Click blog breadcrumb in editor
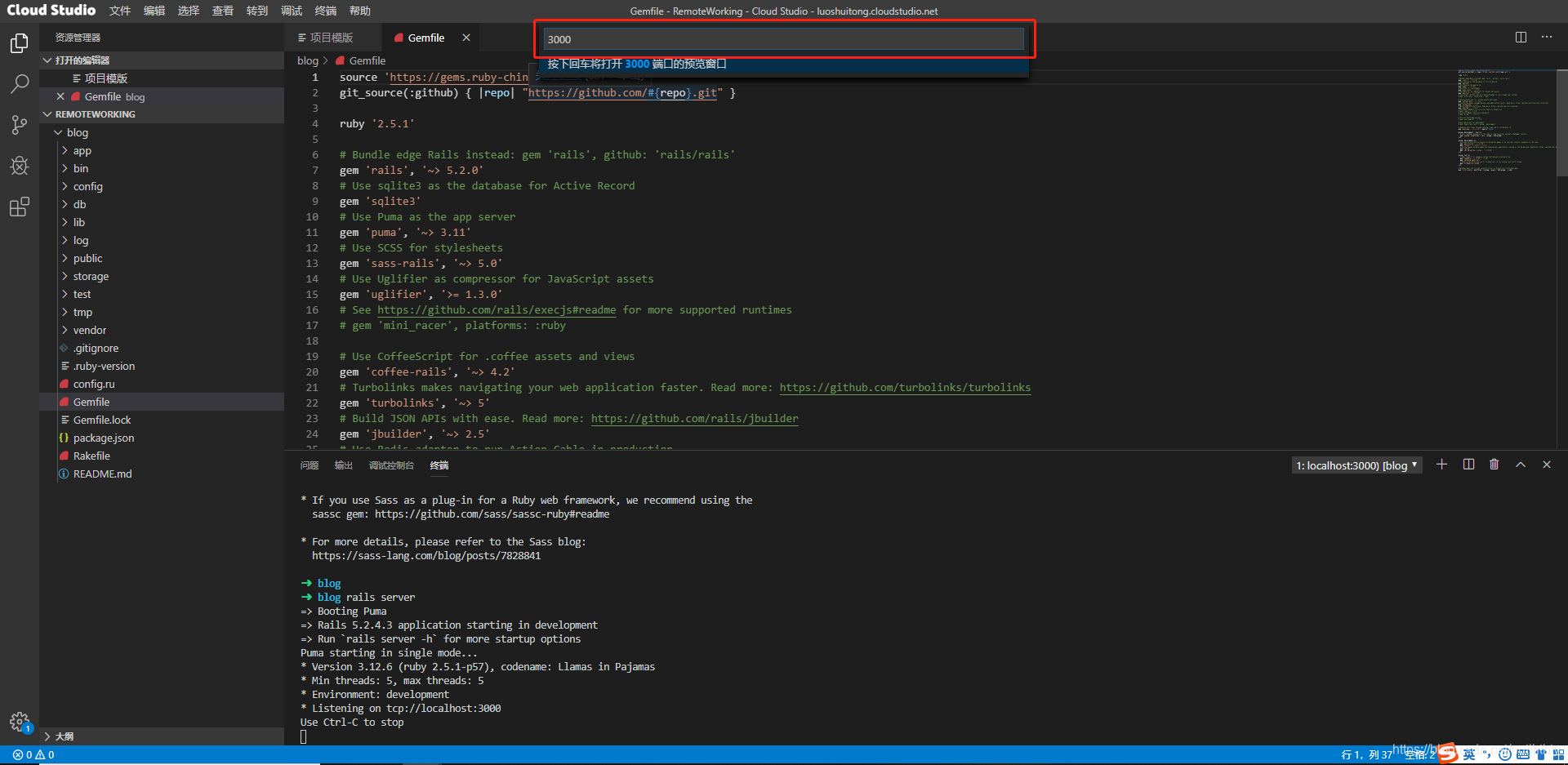This screenshot has height=765, width=1568. coord(308,60)
